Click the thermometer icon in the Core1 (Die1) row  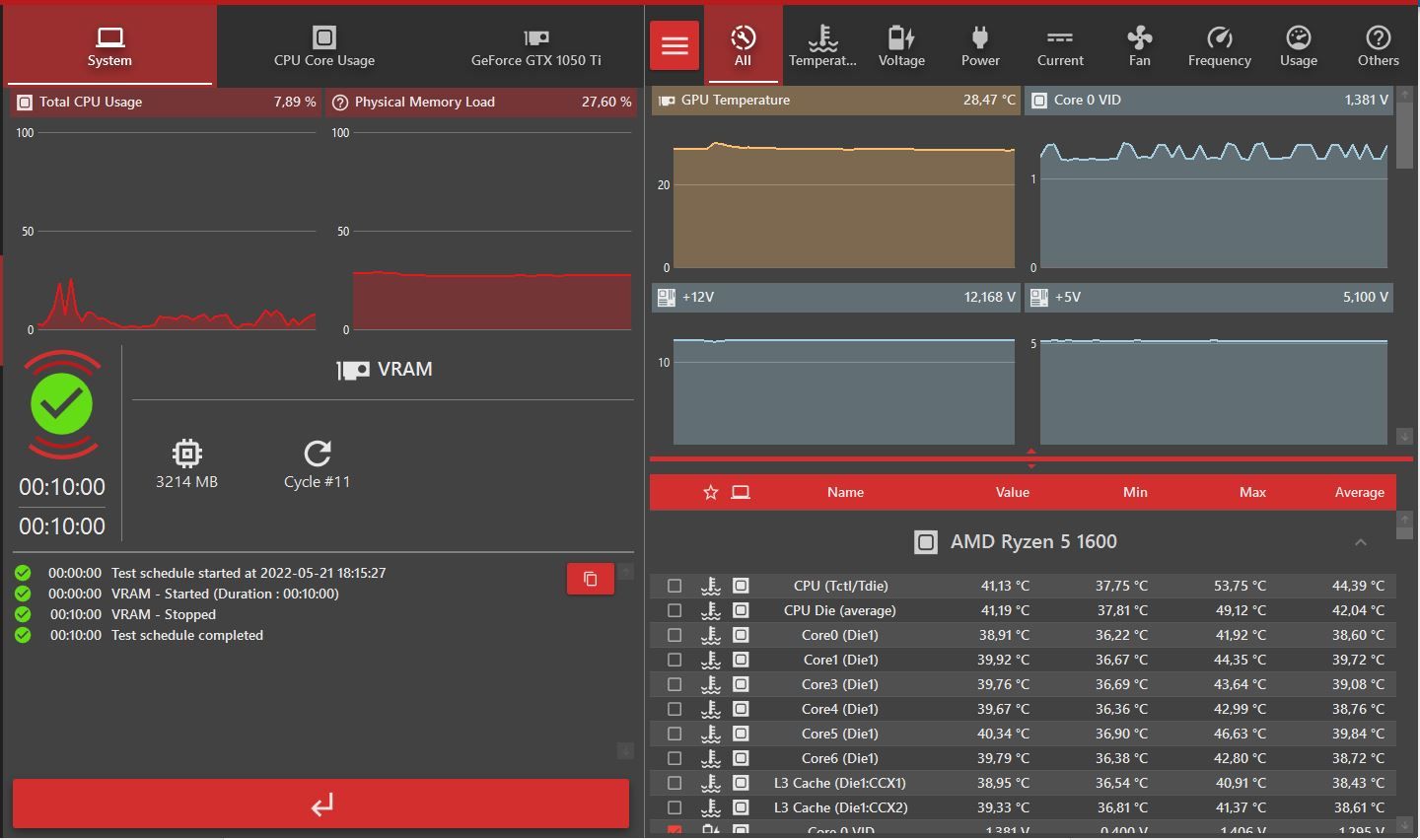[x=710, y=660]
